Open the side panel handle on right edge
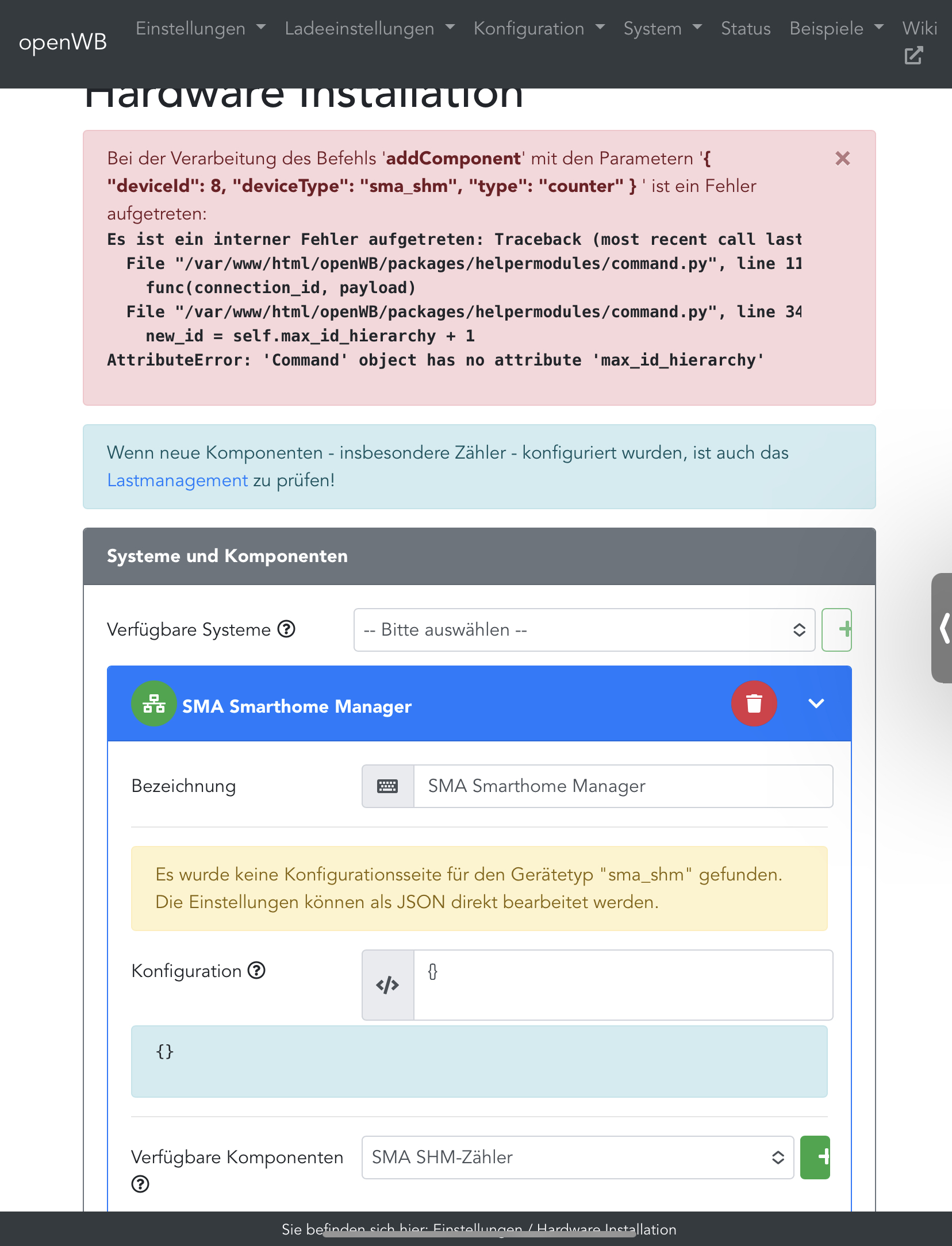Screen dimensions: 952x1246 click(x=942, y=628)
